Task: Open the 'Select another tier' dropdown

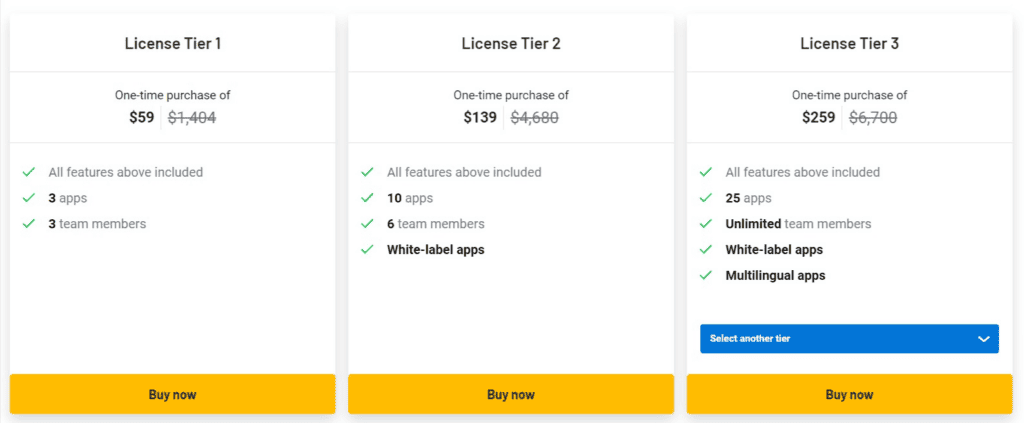Action: (849, 339)
